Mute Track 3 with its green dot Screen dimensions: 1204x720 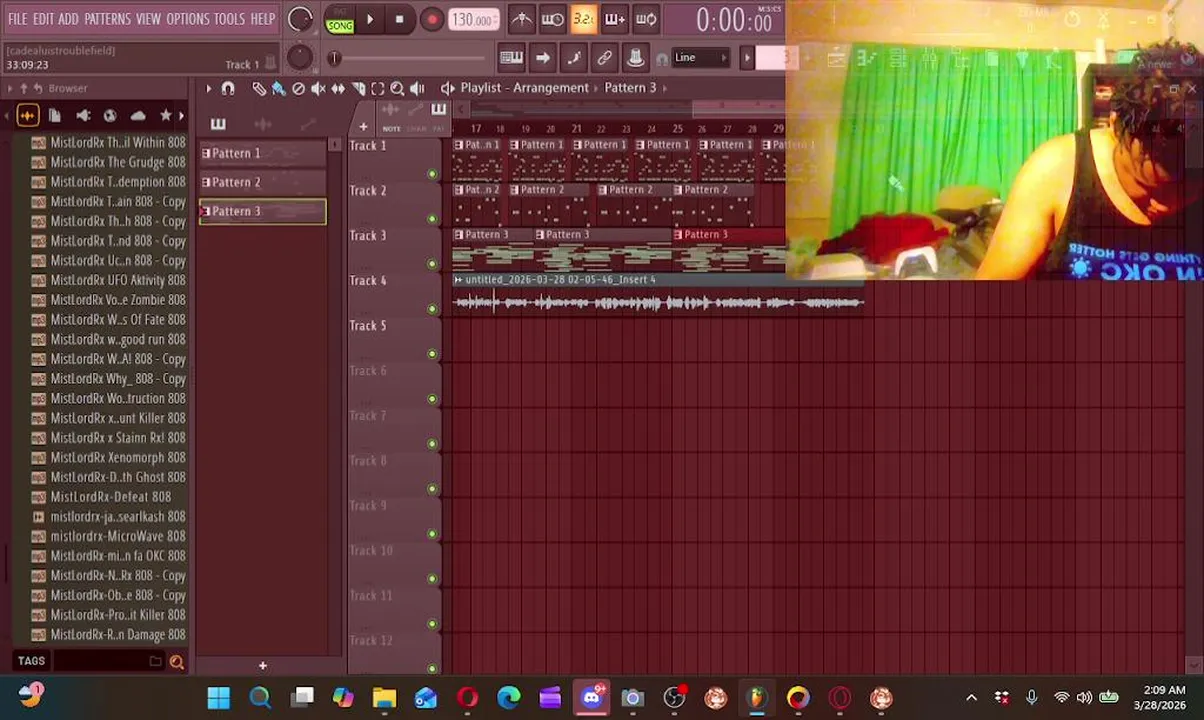point(432,264)
